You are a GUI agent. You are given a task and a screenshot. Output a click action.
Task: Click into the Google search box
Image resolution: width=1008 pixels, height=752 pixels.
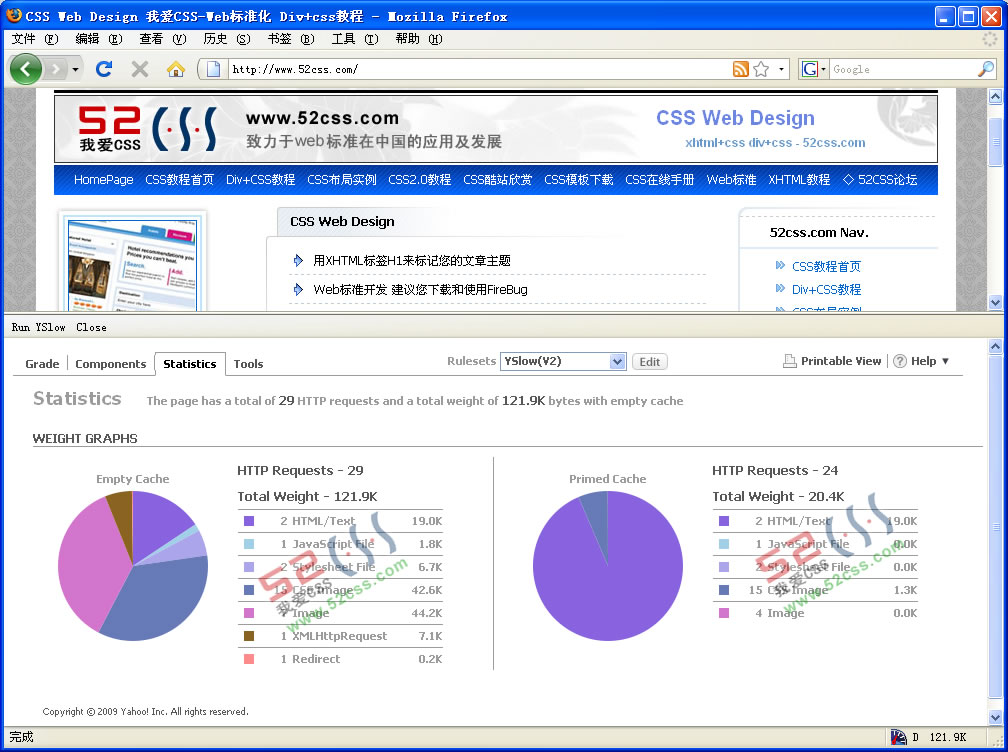(903, 69)
